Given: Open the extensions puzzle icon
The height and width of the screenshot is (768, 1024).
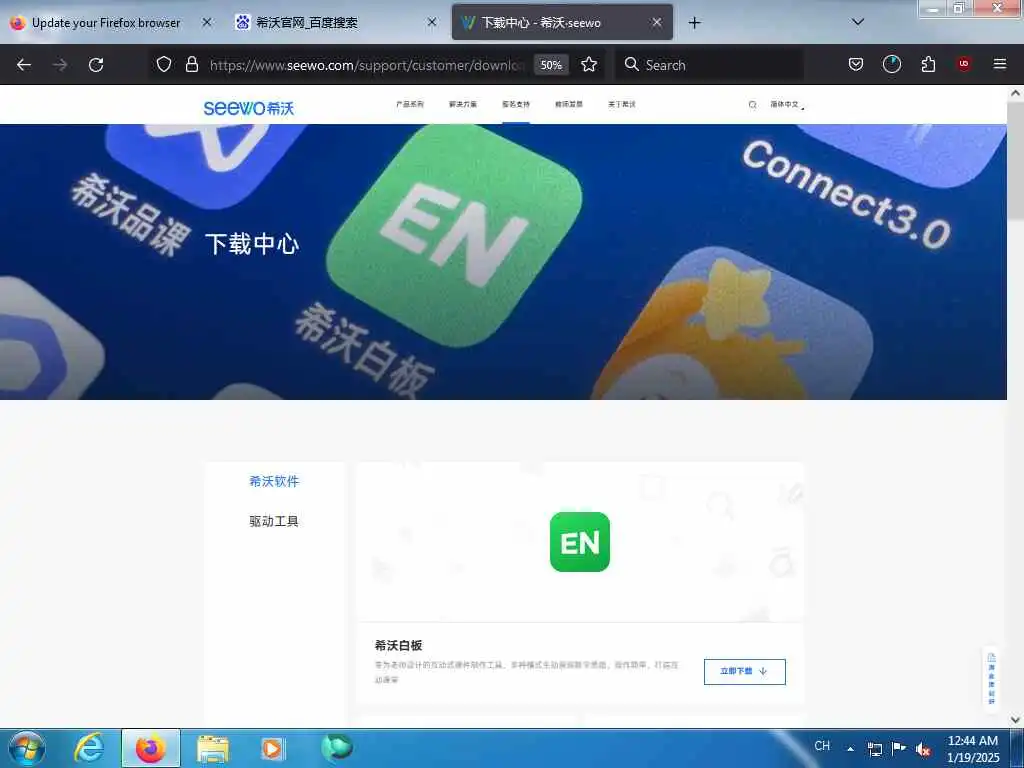Looking at the screenshot, I should (x=928, y=64).
